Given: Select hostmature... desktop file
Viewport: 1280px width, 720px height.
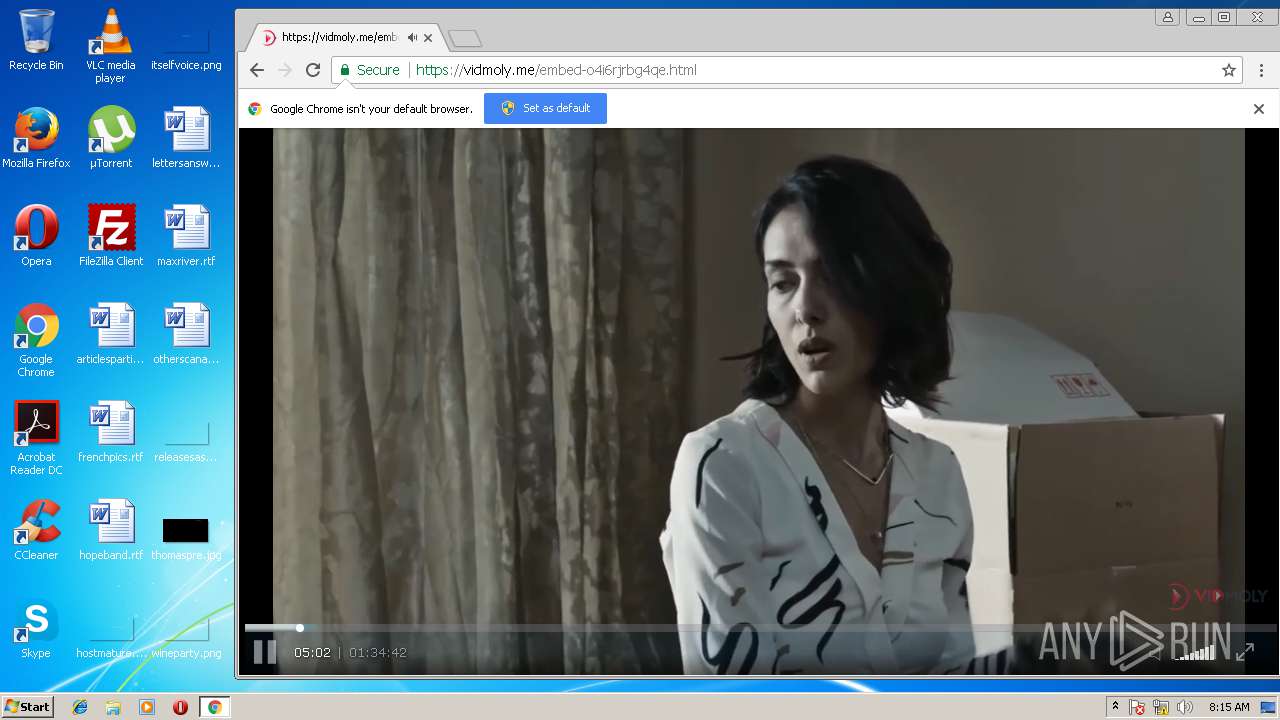Looking at the screenshot, I should click(110, 636).
